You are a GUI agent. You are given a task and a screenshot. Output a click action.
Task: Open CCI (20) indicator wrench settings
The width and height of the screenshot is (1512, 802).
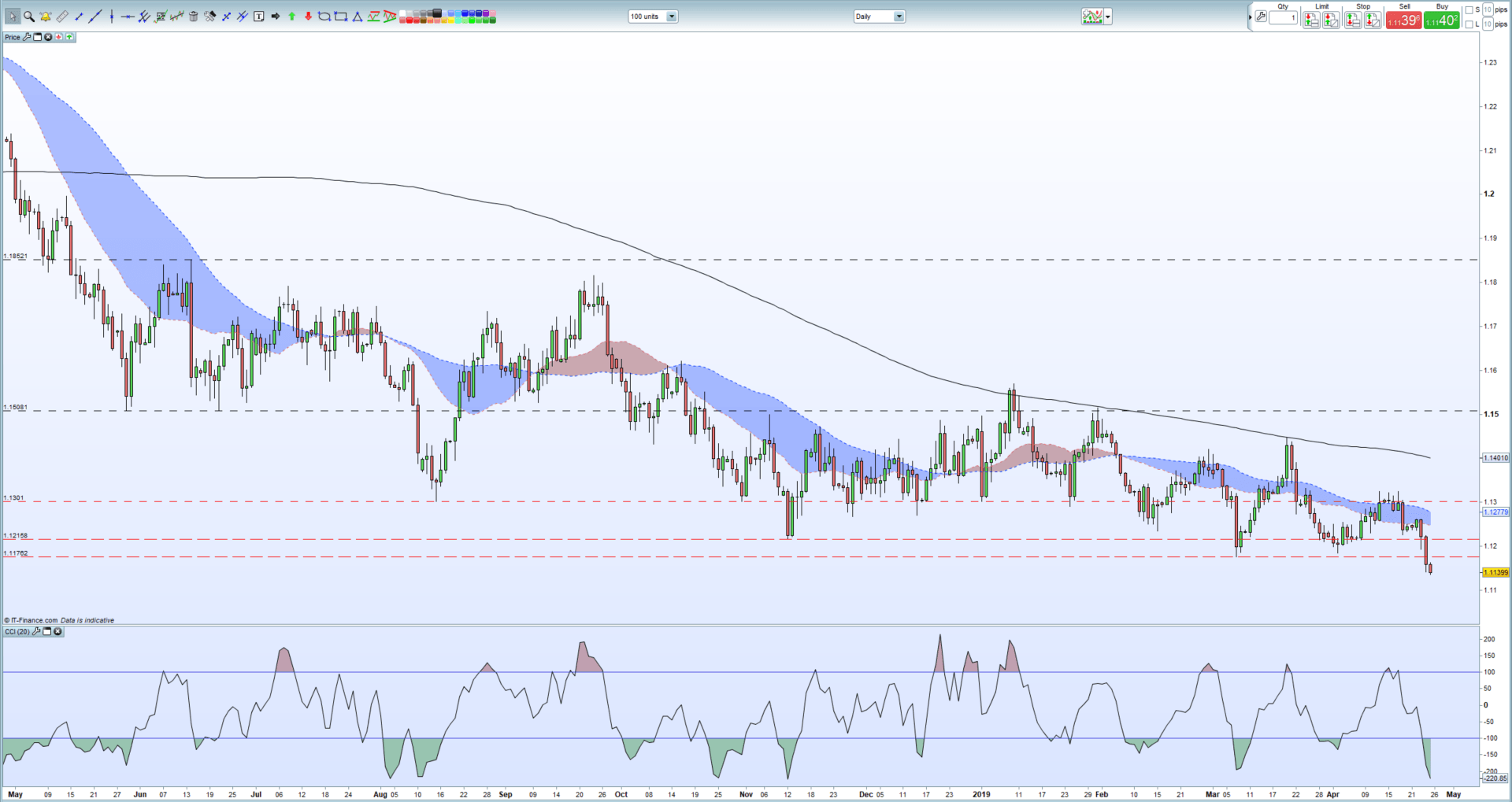click(36, 631)
